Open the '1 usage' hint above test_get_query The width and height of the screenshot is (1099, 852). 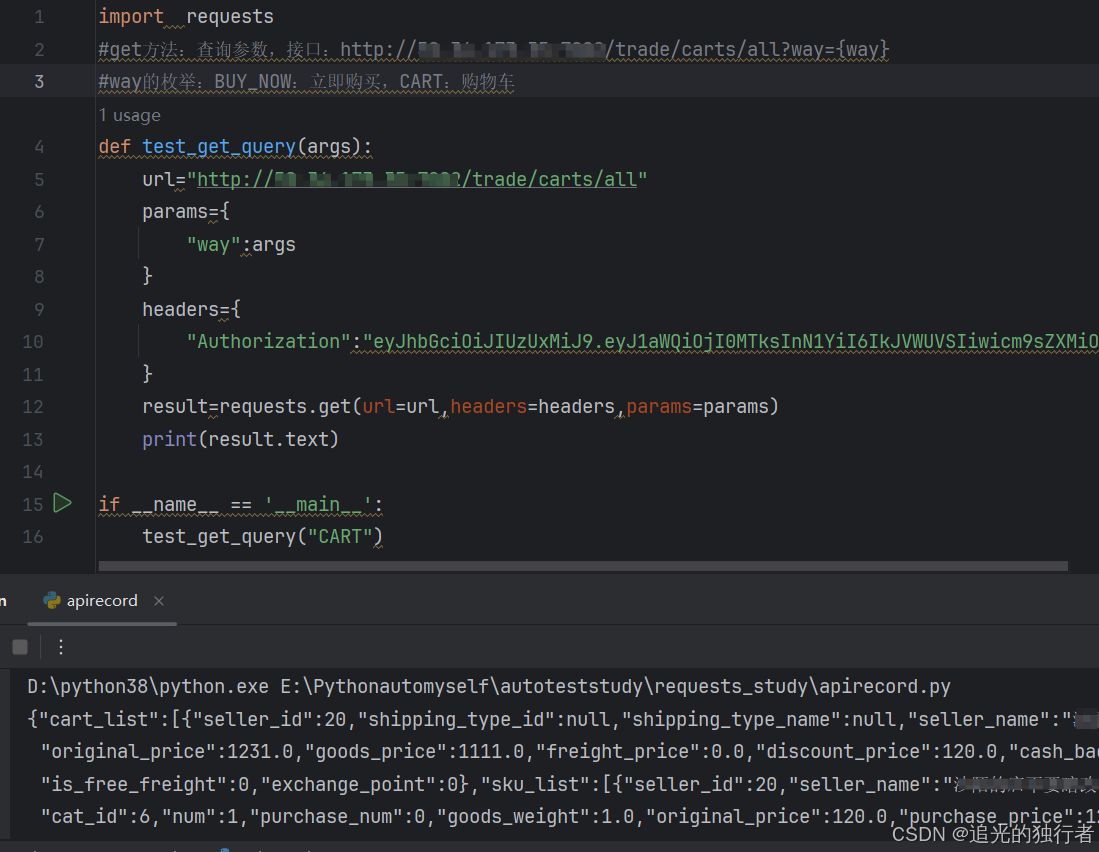click(x=129, y=115)
